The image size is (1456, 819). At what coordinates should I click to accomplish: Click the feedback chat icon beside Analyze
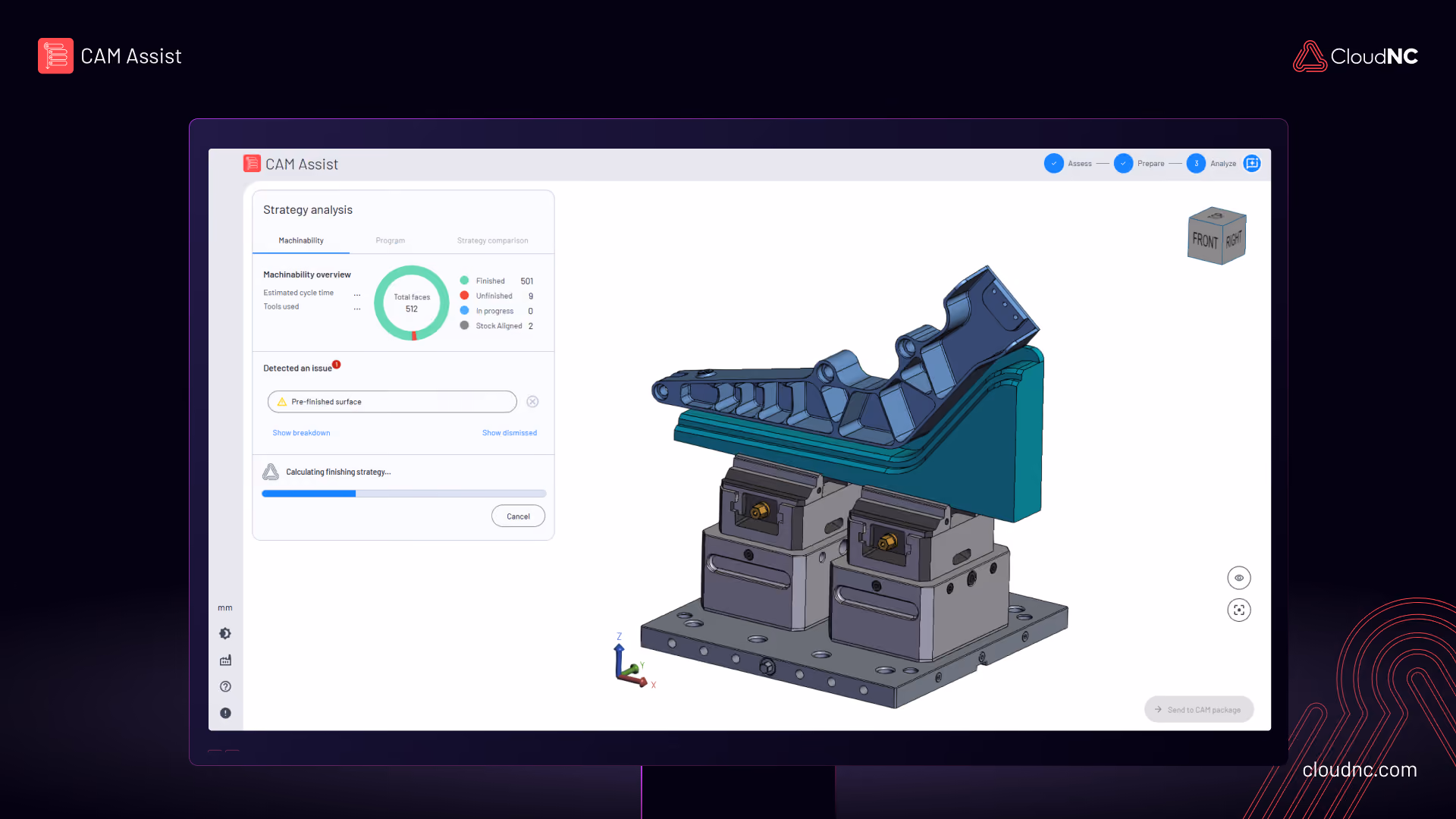coord(1252,163)
